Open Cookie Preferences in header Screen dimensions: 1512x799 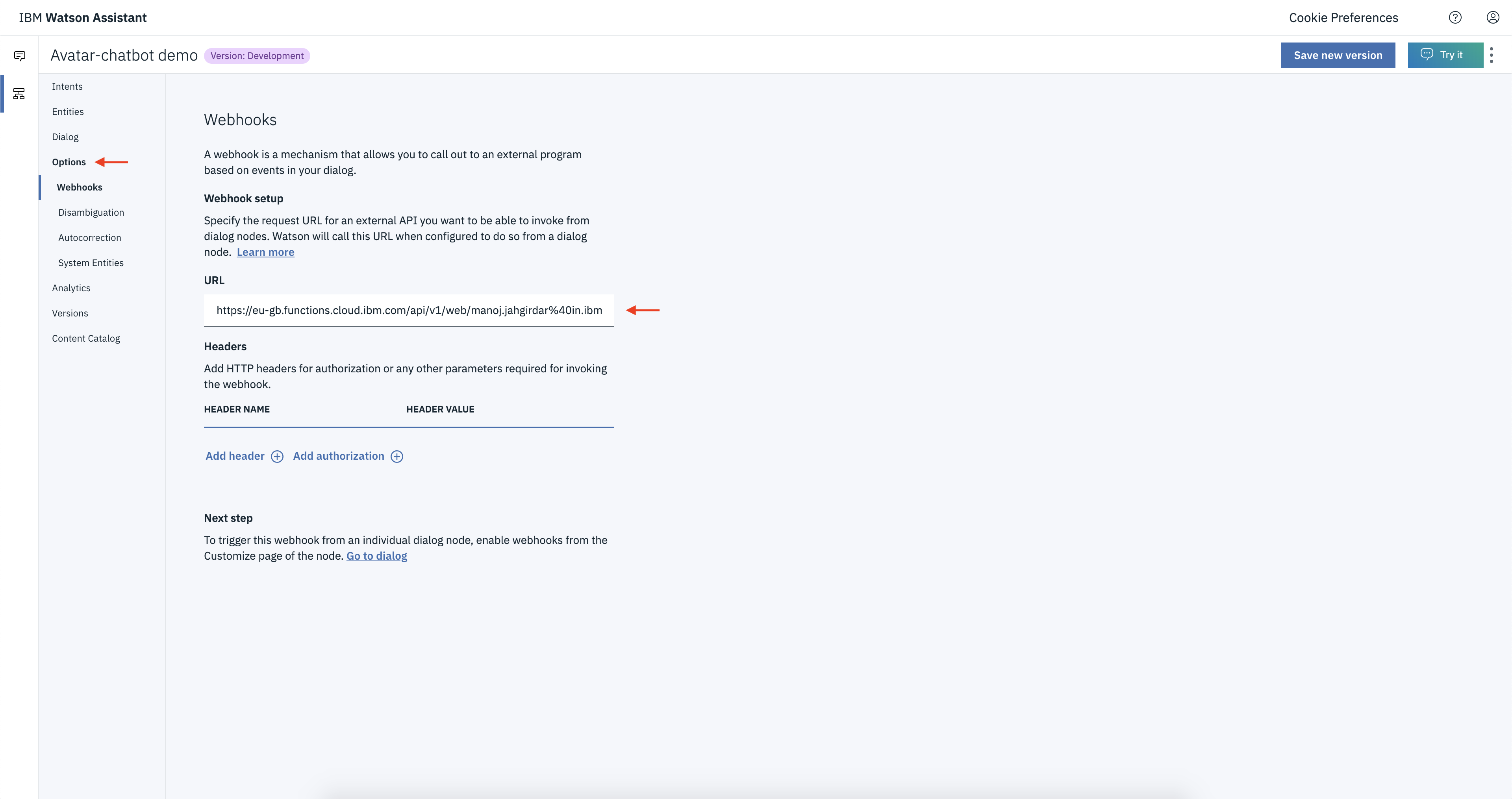(x=1343, y=18)
